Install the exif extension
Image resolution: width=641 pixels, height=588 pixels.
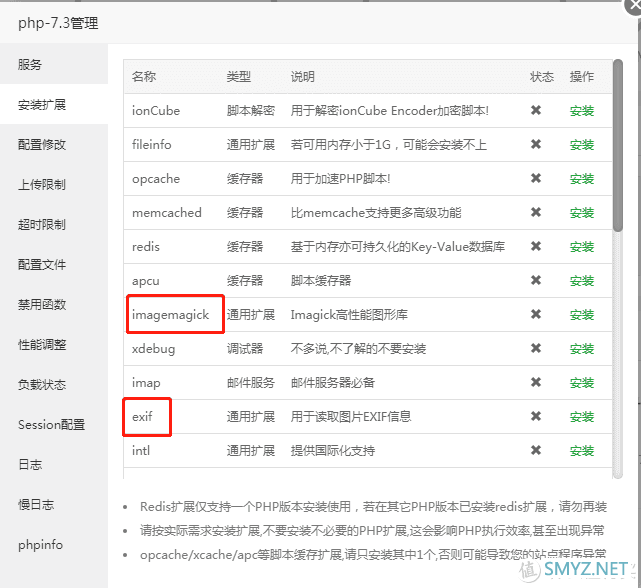(x=582, y=417)
